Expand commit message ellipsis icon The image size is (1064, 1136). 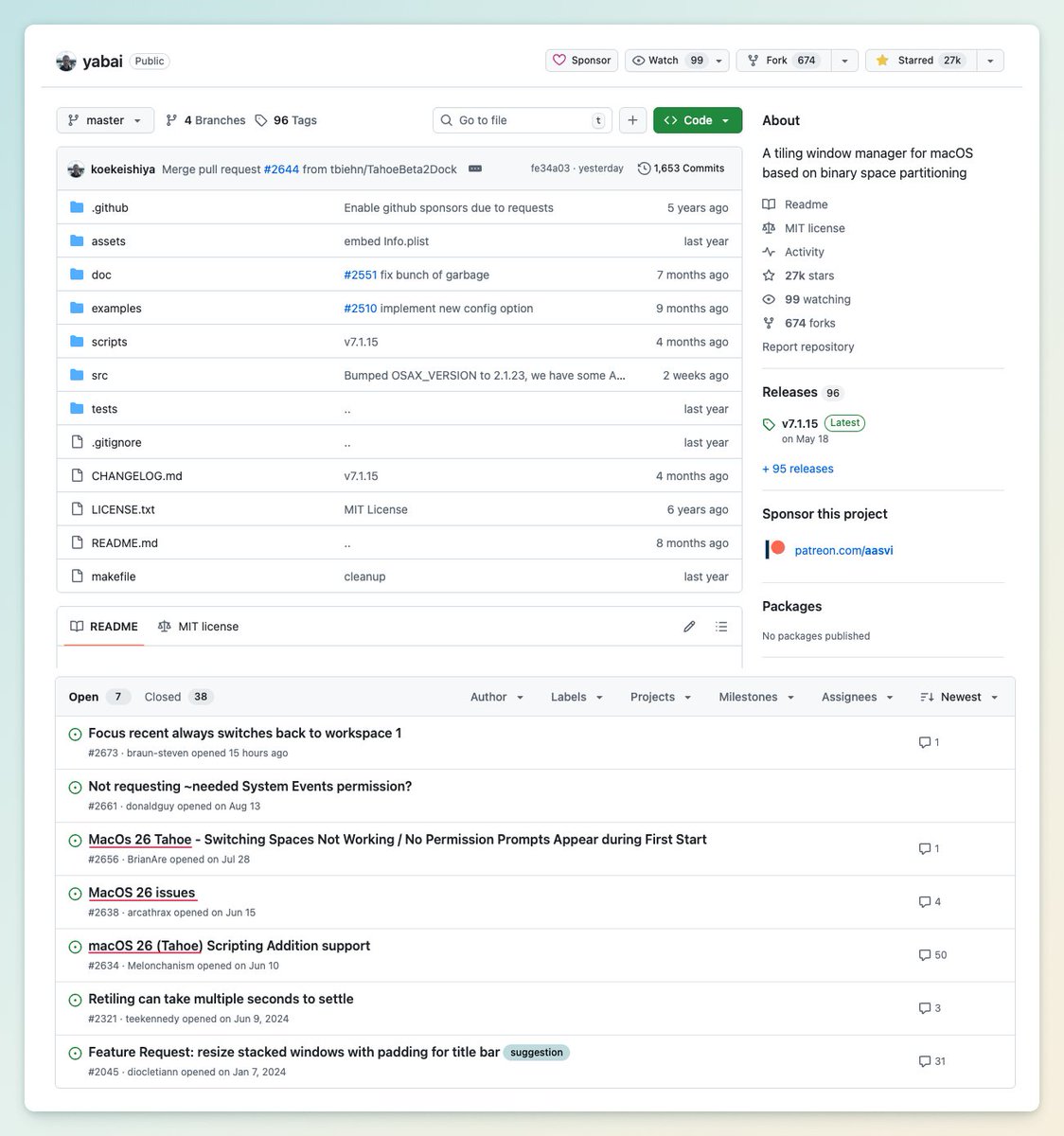click(x=475, y=169)
